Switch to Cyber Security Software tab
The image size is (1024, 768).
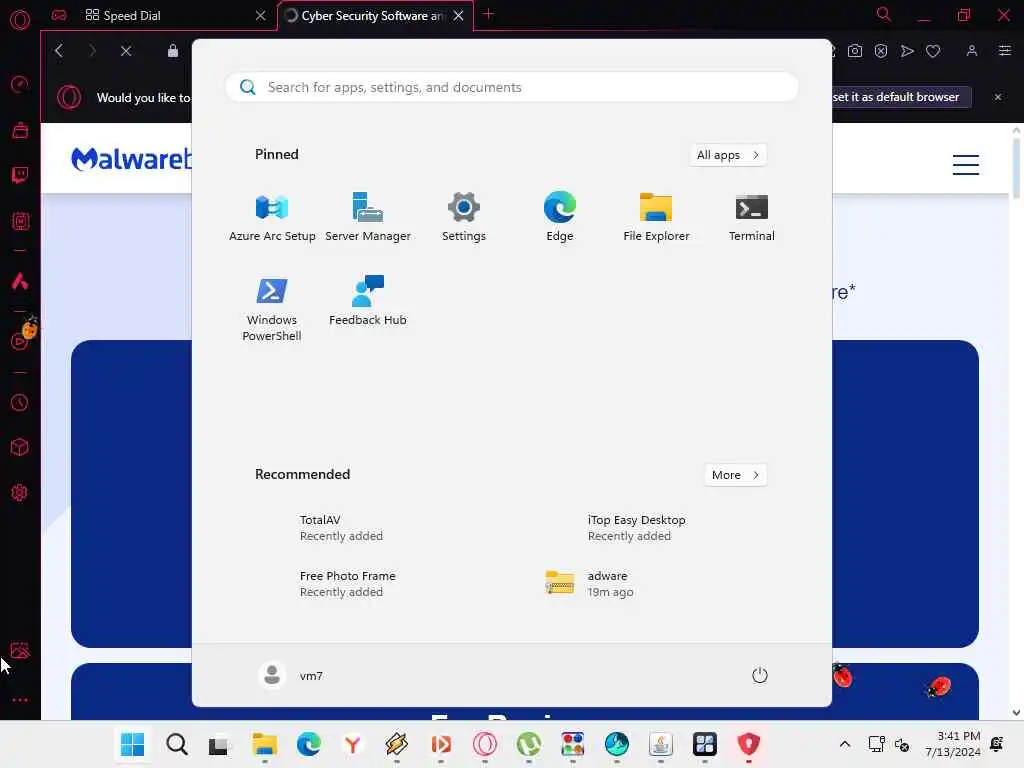(372, 16)
